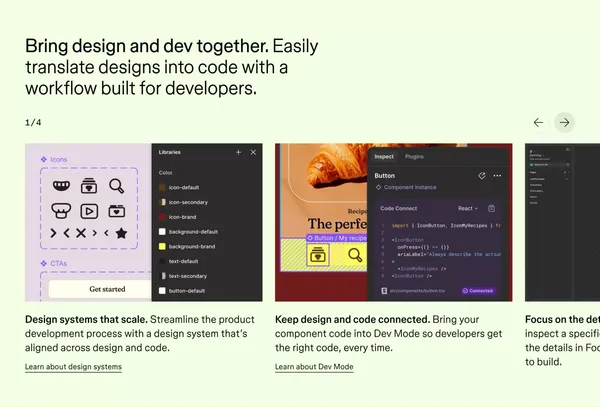Click the Icons component diamond icon
The image size is (600, 407).
[x=44, y=160]
